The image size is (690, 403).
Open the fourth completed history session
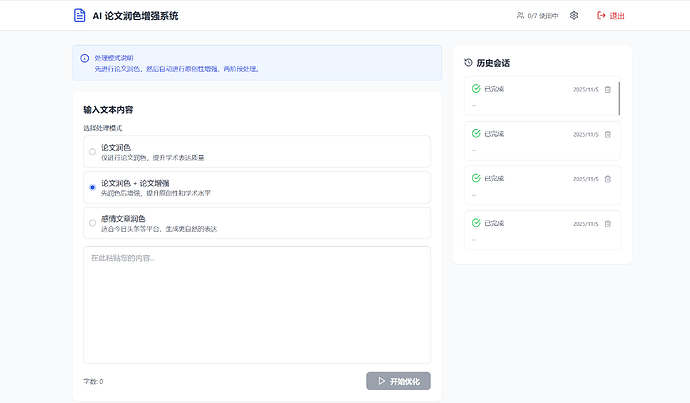pyautogui.click(x=542, y=230)
